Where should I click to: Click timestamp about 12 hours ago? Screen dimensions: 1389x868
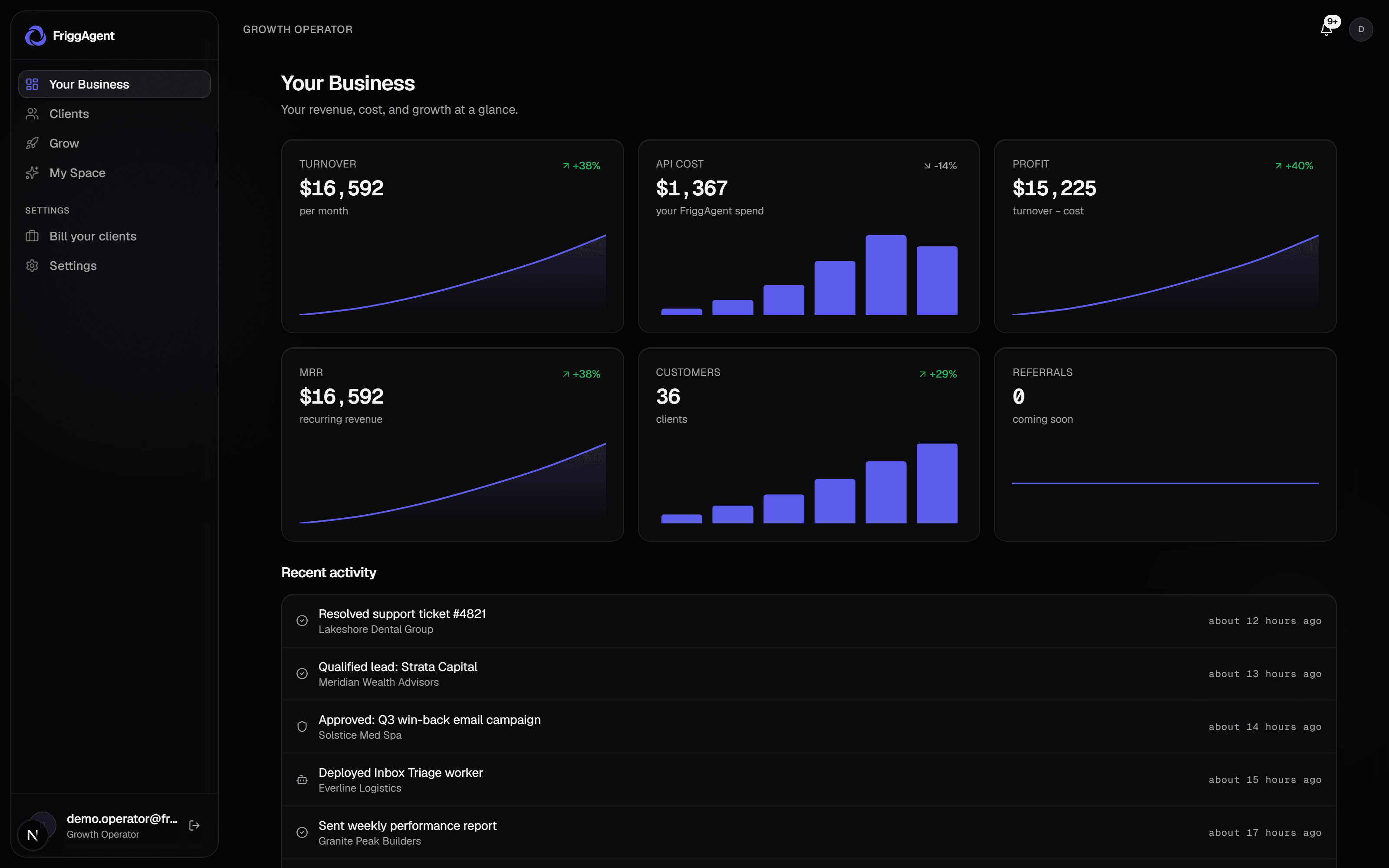[1265, 621]
